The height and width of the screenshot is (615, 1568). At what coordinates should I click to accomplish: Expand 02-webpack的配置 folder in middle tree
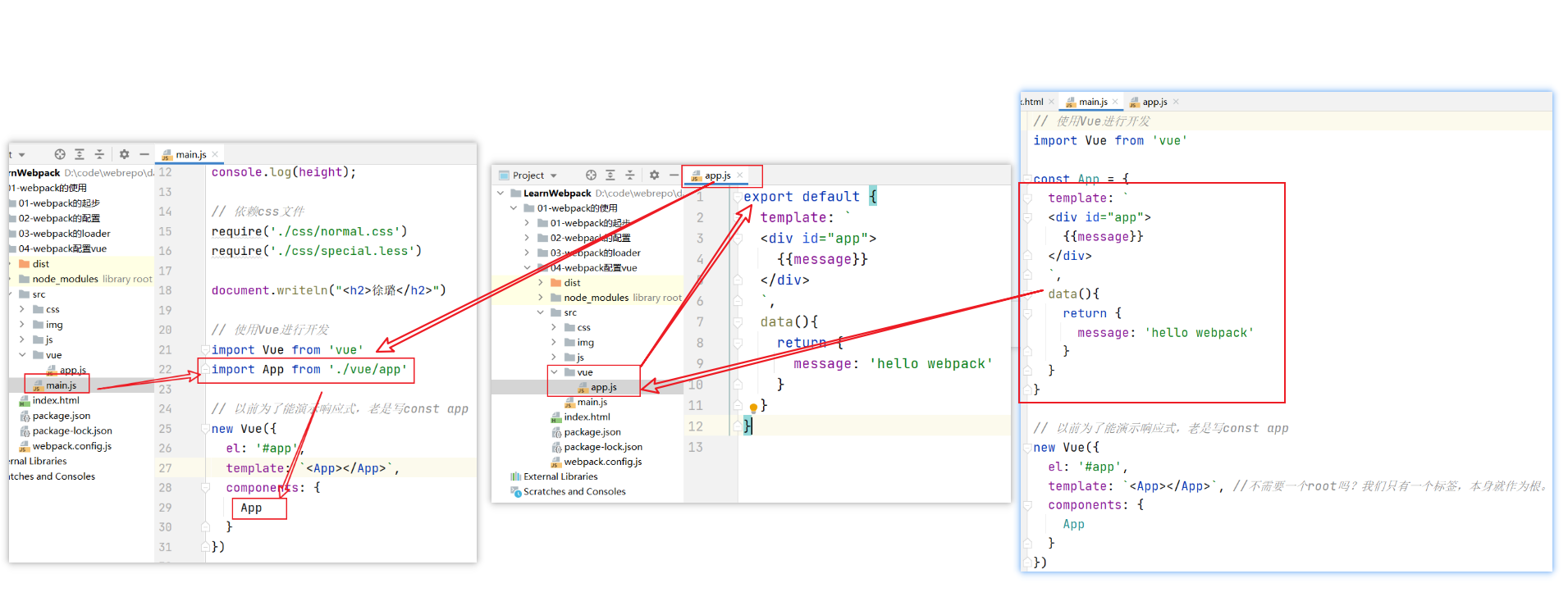point(527,238)
